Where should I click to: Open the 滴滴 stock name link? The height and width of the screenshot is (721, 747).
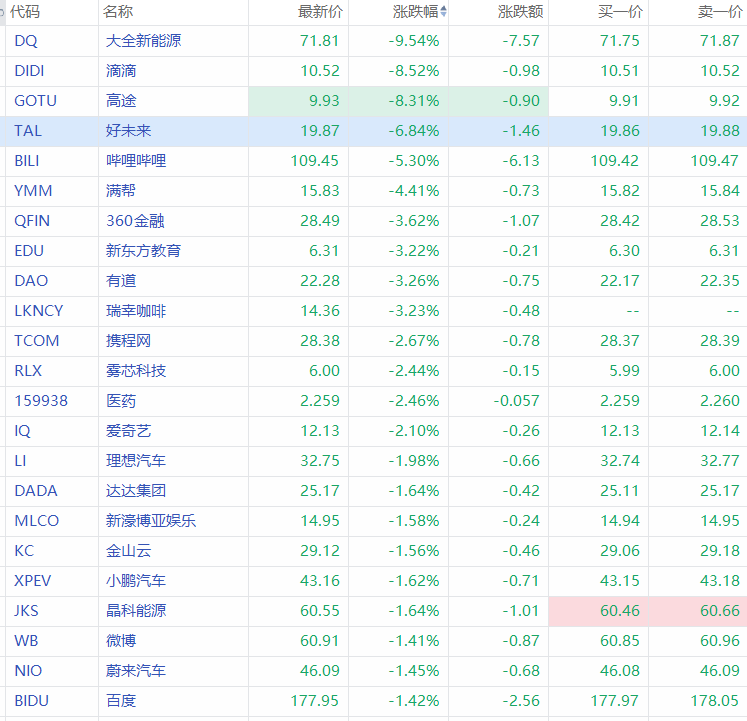click(x=122, y=71)
